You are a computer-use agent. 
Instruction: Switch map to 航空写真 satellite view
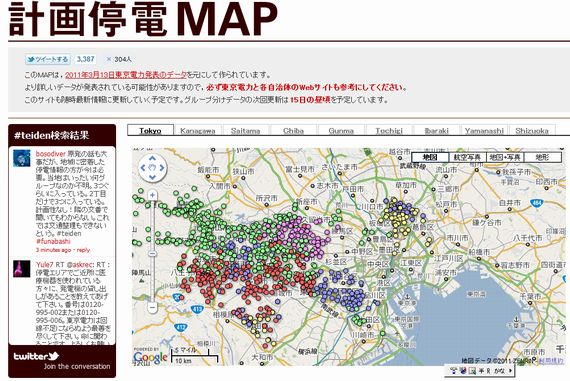point(467,157)
